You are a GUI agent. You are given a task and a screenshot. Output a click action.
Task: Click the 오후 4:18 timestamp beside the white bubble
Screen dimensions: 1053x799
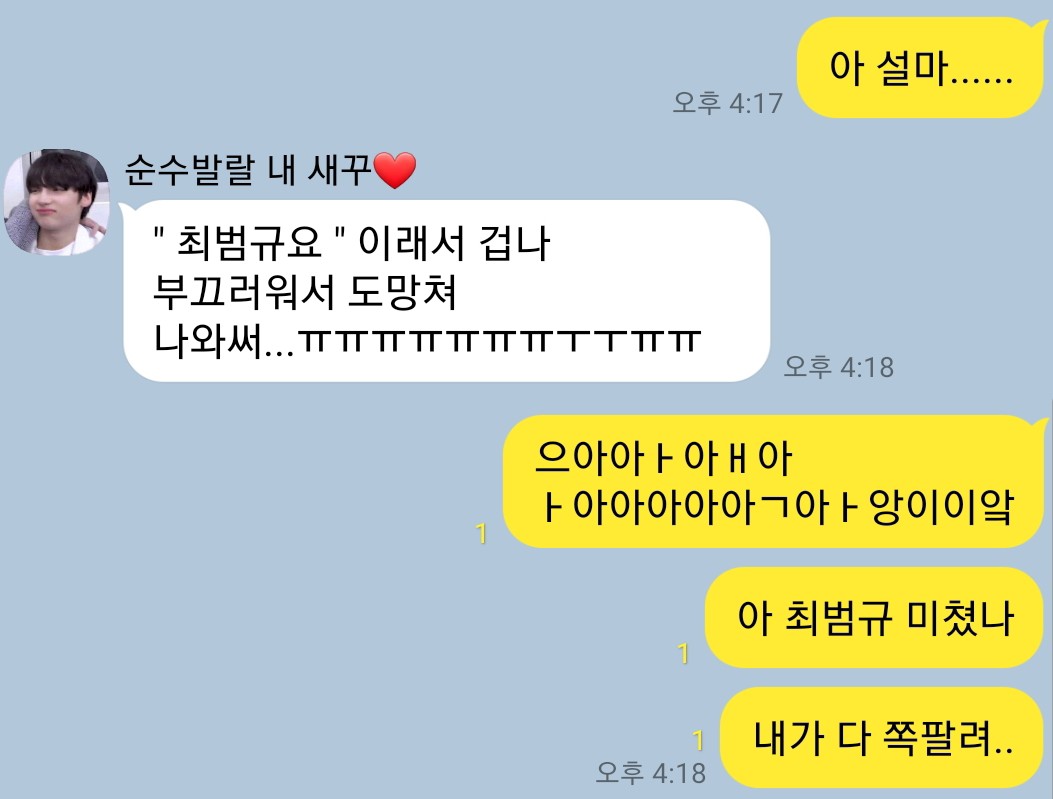click(x=839, y=367)
